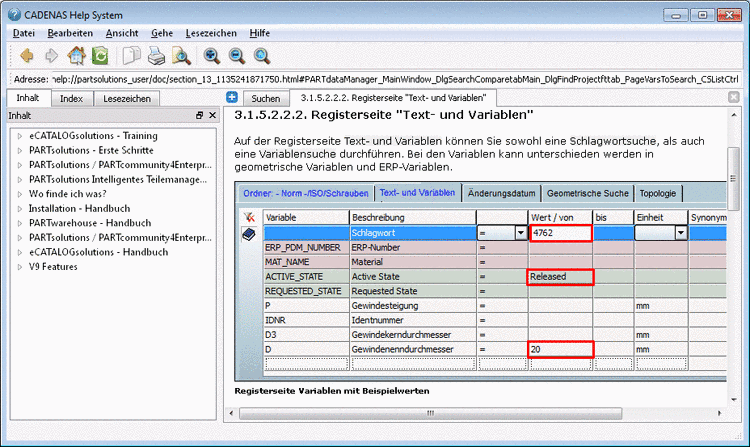Zoom in with plus magnifier
Image resolution: width=750 pixels, height=447 pixels.
pyautogui.click(x=211, y=56)
